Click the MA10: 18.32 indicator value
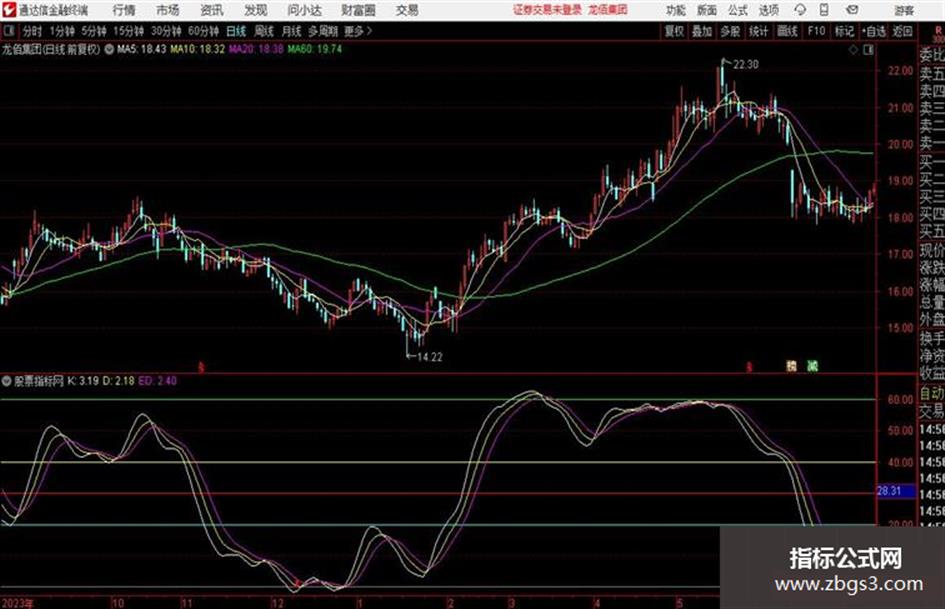This screenshot has width=945, height=609. (197, 49)
